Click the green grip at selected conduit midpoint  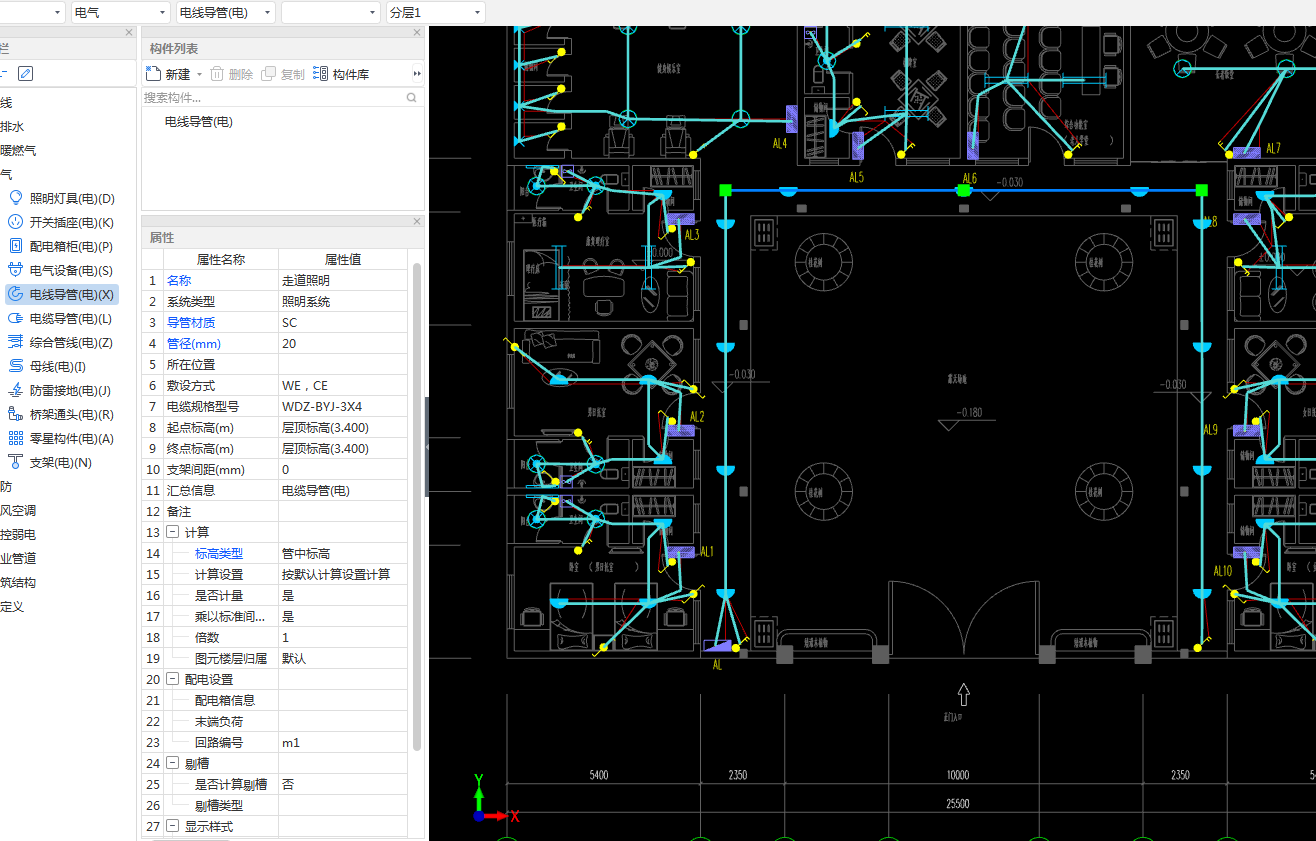pos(964,190)
